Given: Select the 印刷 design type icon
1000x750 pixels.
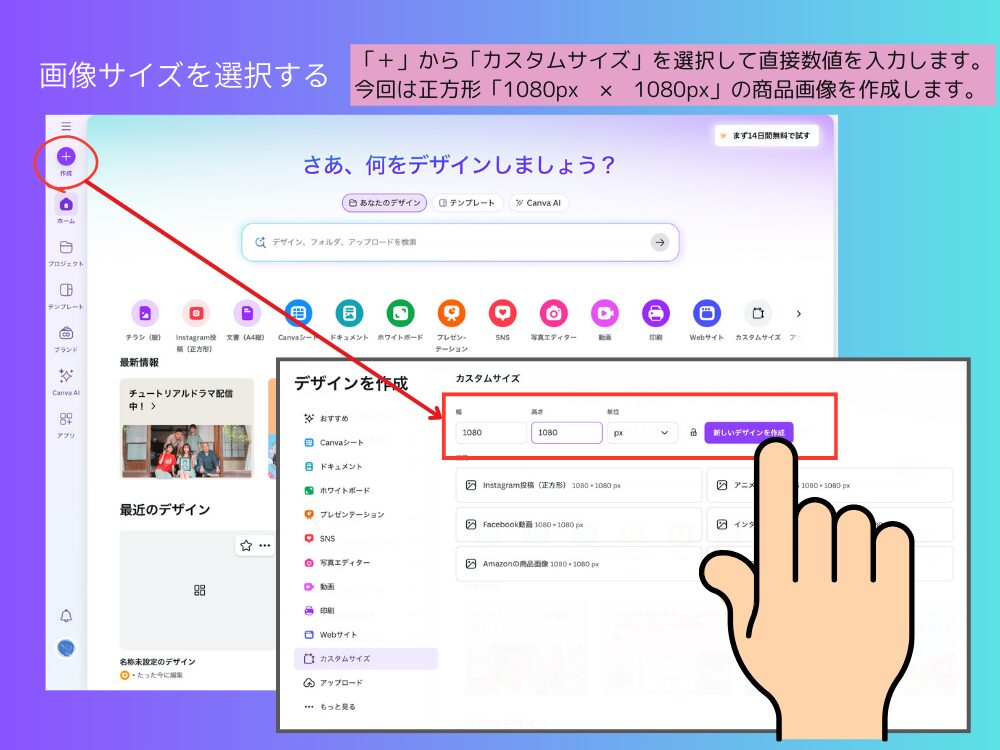Looking at the screenshot, I should pyautogui.click(x=656, y=315).
